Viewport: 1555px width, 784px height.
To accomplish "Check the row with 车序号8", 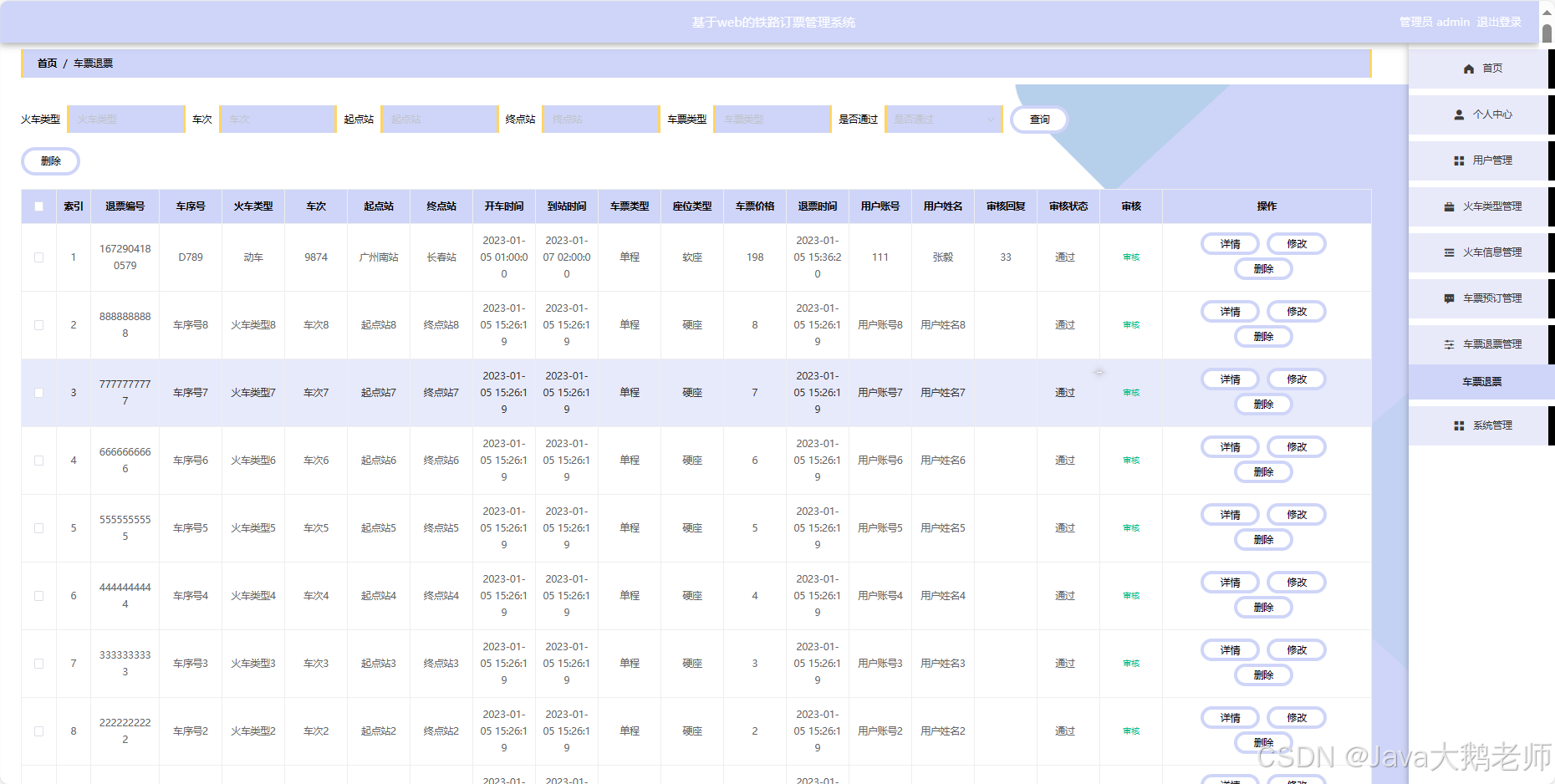I will [x=38, y=325].
